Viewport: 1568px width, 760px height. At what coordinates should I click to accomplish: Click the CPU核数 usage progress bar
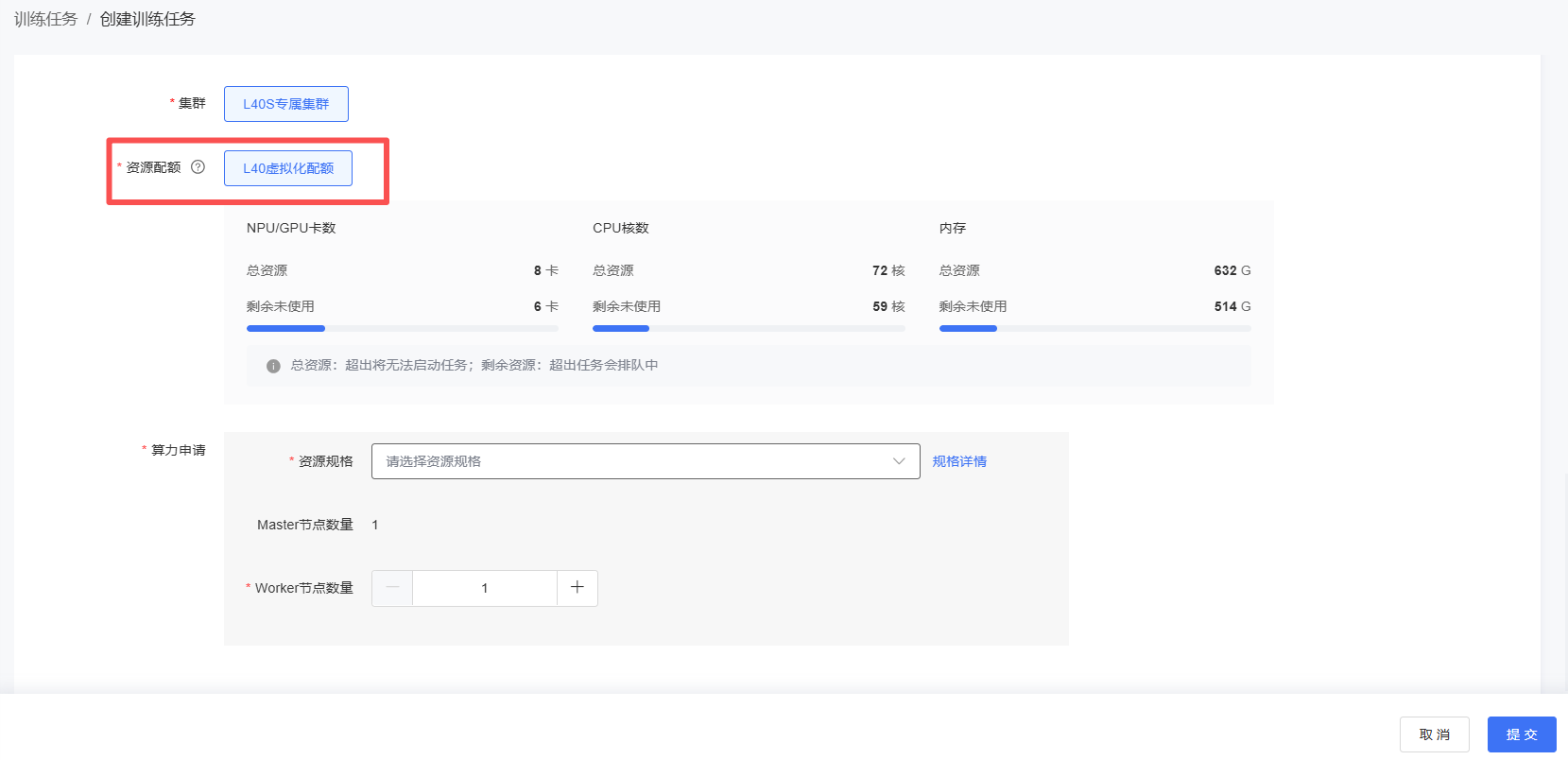click(748, 329)
